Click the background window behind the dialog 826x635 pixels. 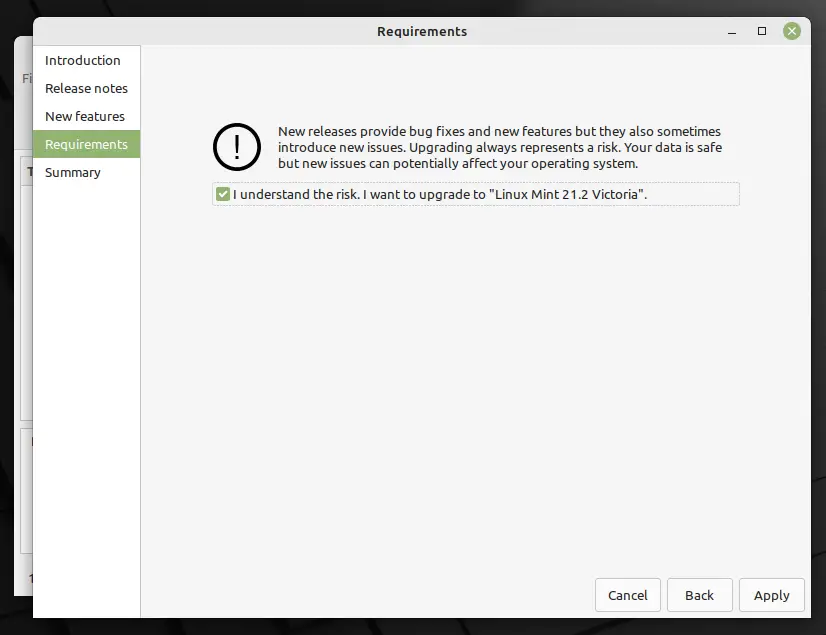pos(23,316)
